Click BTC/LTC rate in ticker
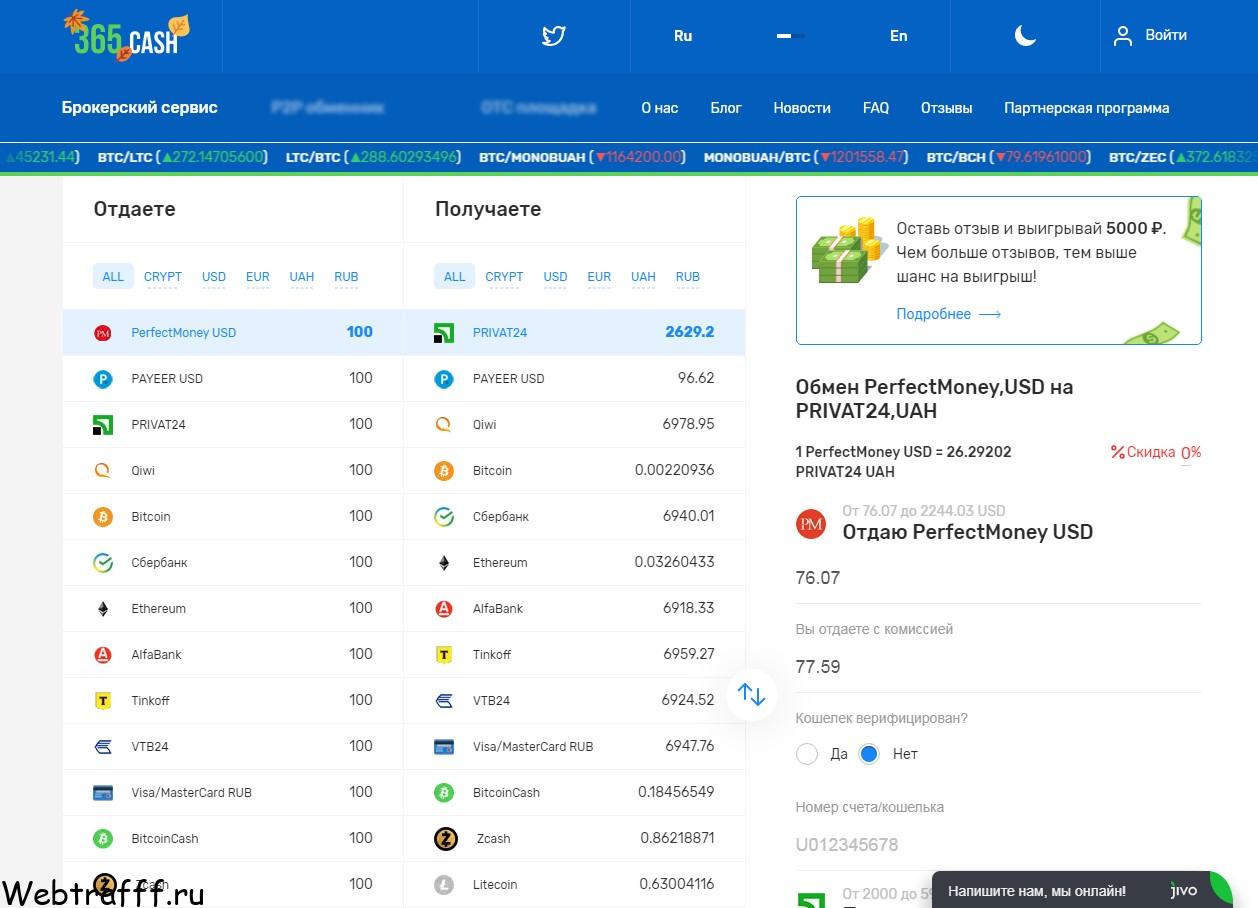The height and width of the screenshot is (908, 1258). [x=184, y=157]
